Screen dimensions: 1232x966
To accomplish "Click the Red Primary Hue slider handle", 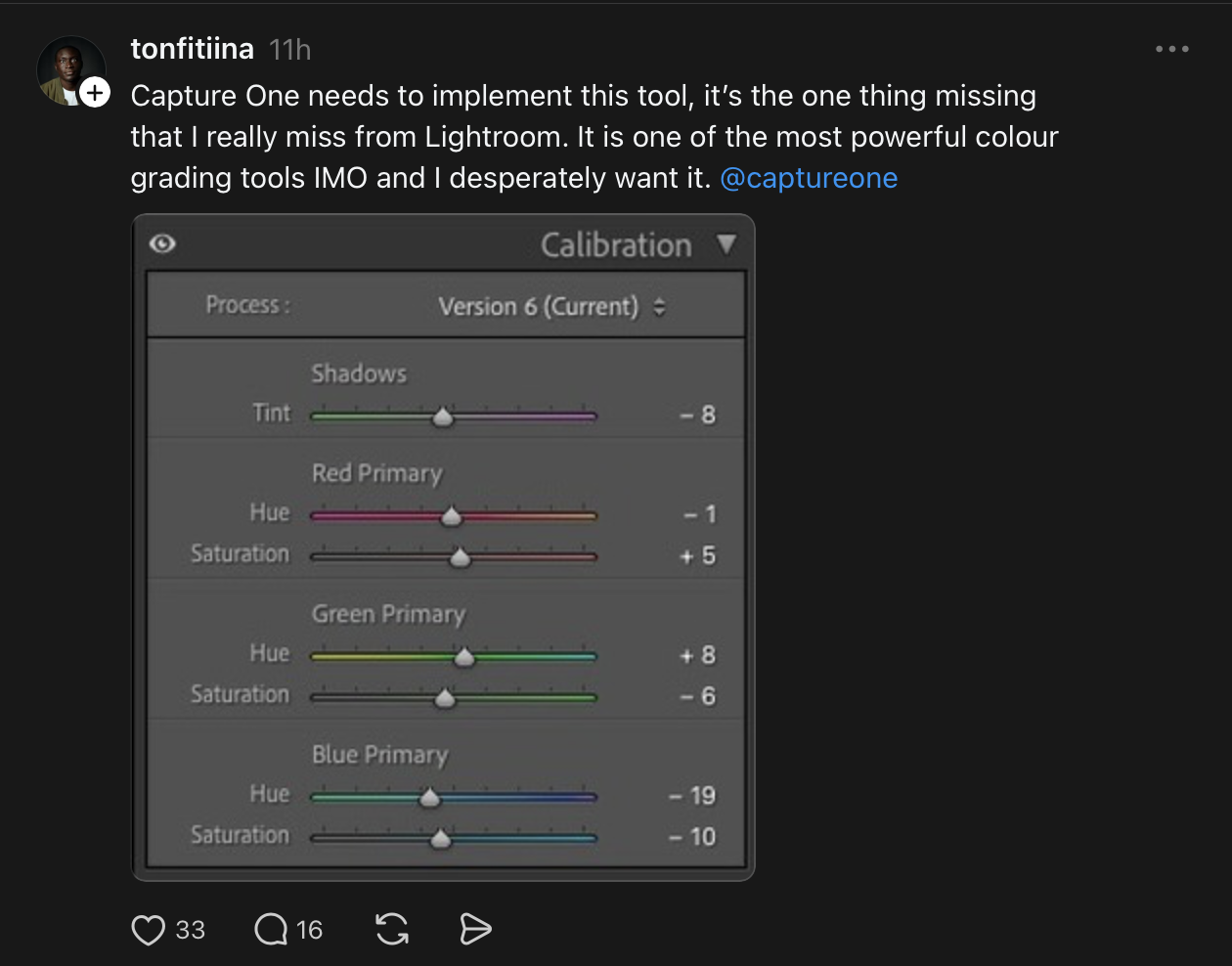I will (x=451, y=516).
